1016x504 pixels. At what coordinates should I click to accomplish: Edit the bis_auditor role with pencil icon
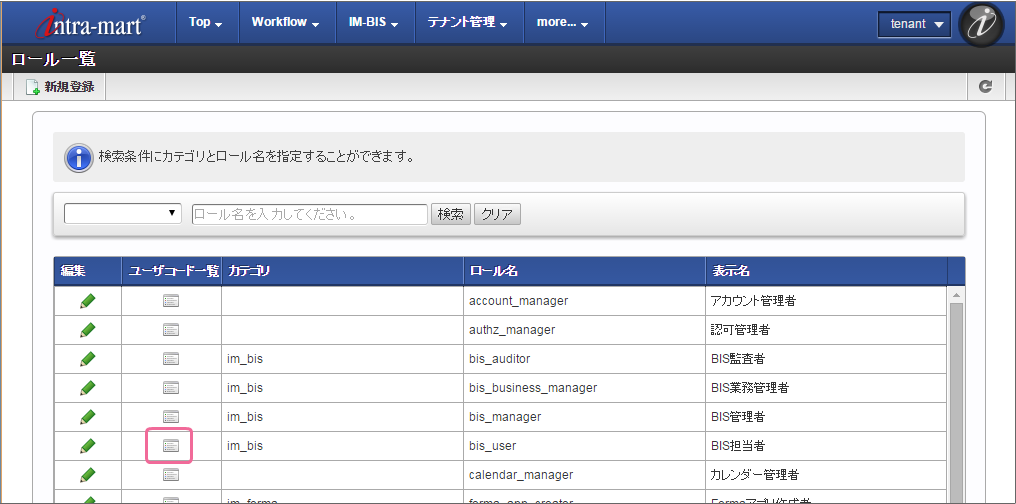point(88,358)
